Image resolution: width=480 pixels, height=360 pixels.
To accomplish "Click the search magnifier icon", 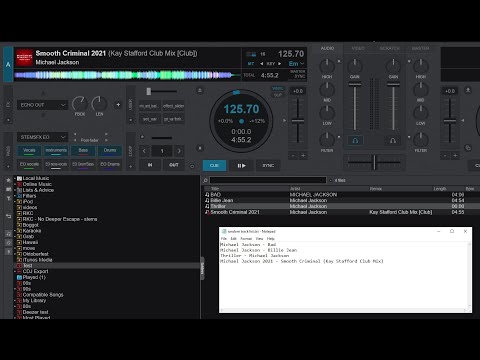I will coord(205,180).
